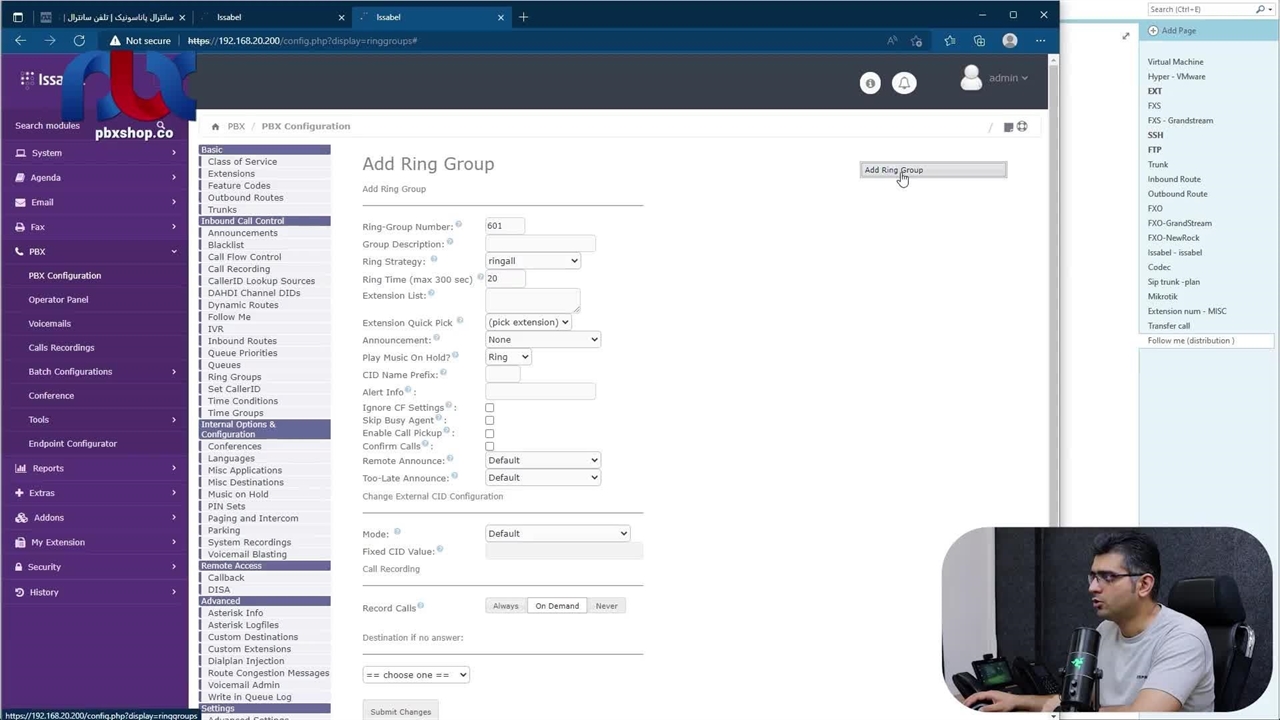The image size is (1280, 720).
Task: Tick the Enable Call Pickup checkbox
Action: point(489,434)
